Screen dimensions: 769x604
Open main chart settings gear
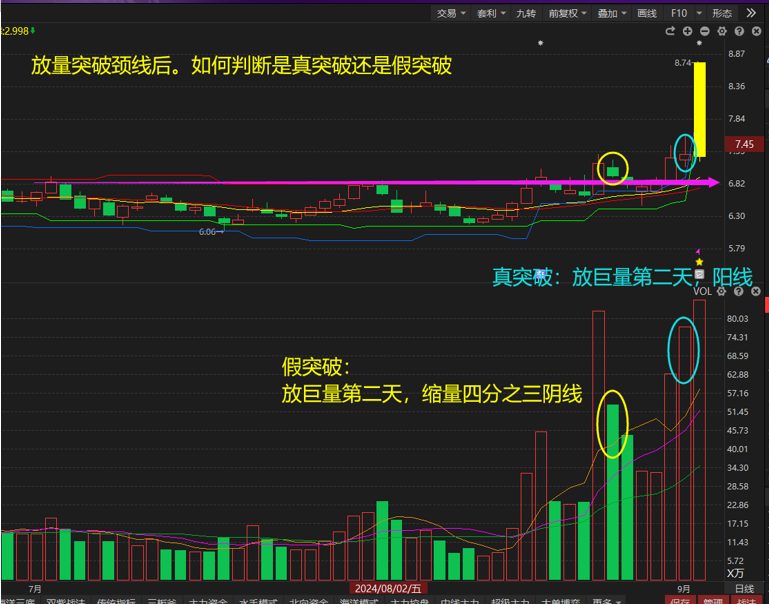coord(722,31)
